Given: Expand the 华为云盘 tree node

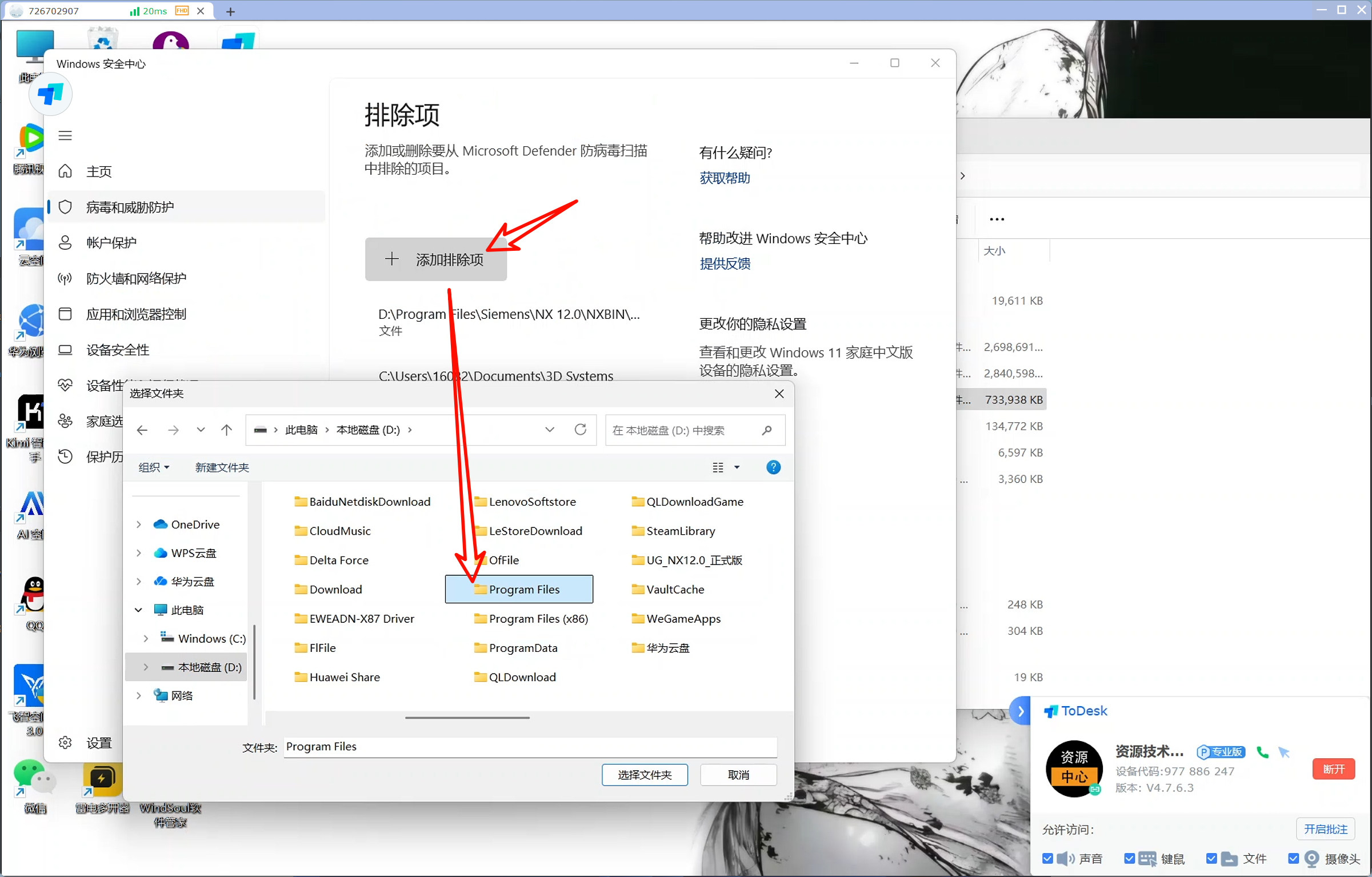Looking at the screenshot, I should [x=139, y=581].
